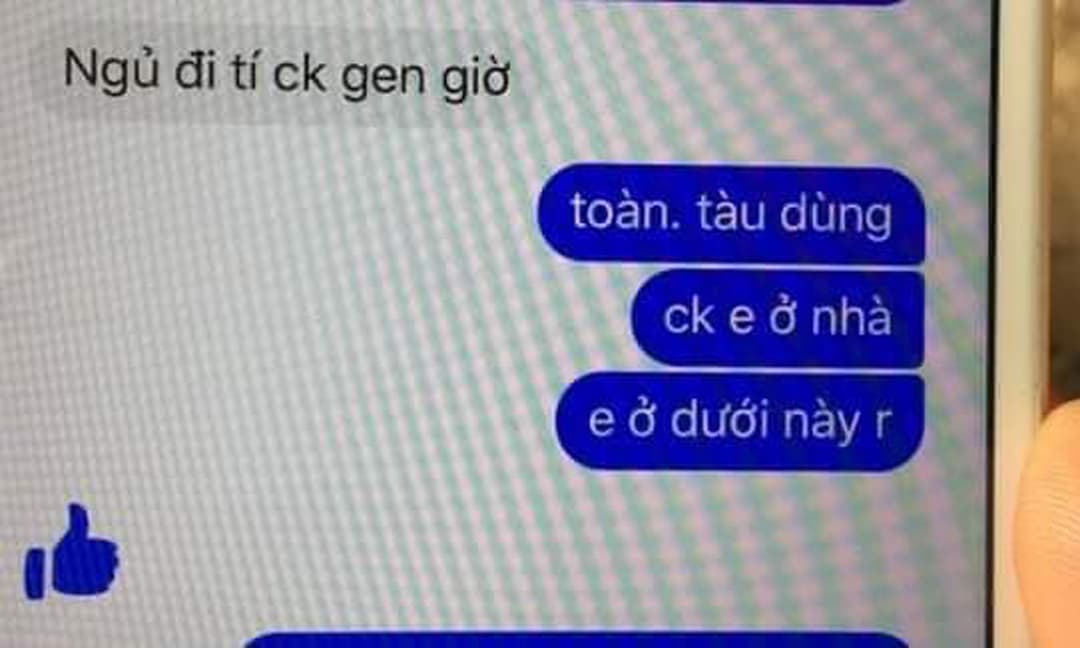Image resolution: width=1080 pixels, height=648 pixels.
Task: Click the word "tàu" in the sent bubble
Action: (x=731, y=211)
